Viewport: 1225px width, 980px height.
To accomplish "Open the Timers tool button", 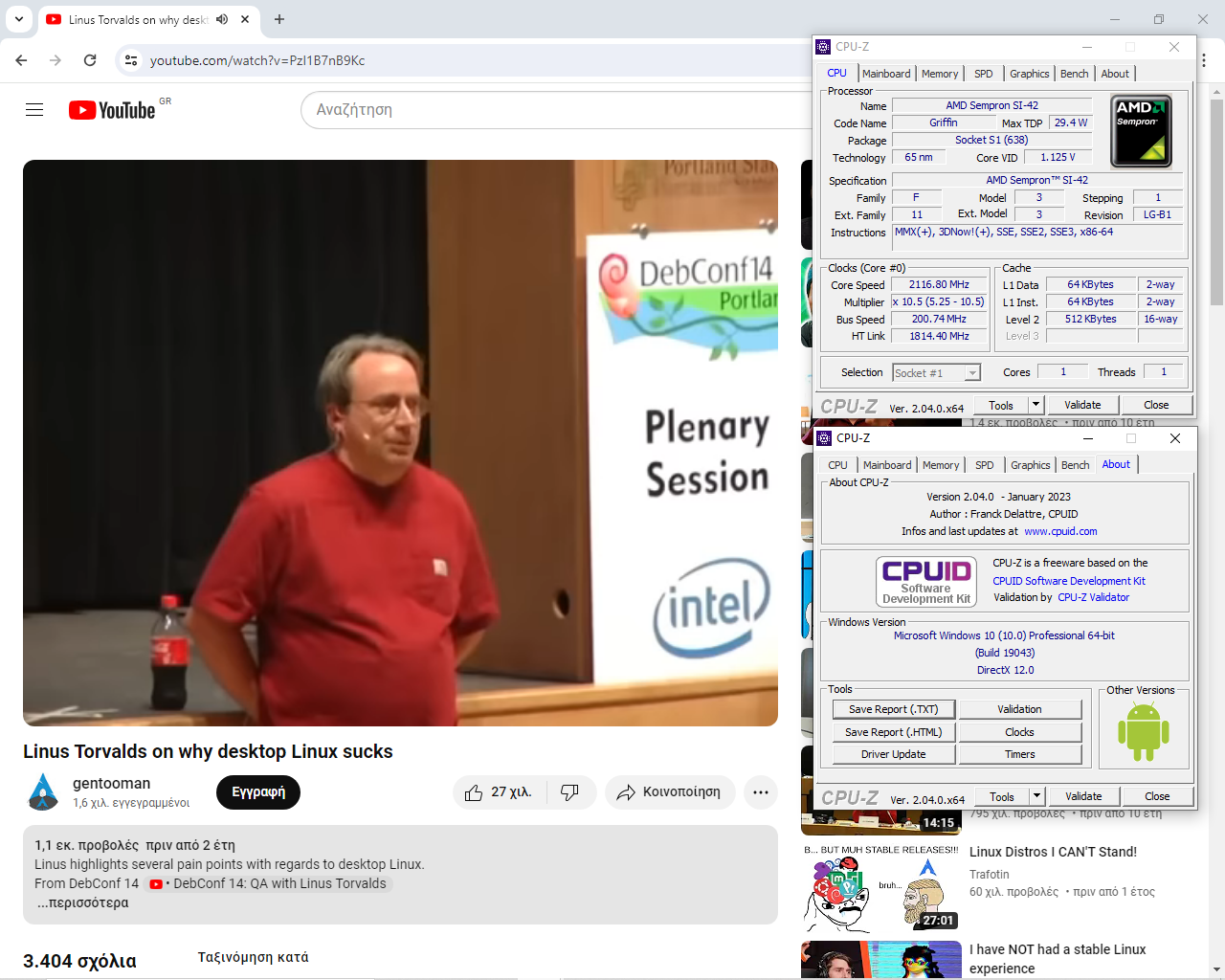I will [x=1020, y=754].
